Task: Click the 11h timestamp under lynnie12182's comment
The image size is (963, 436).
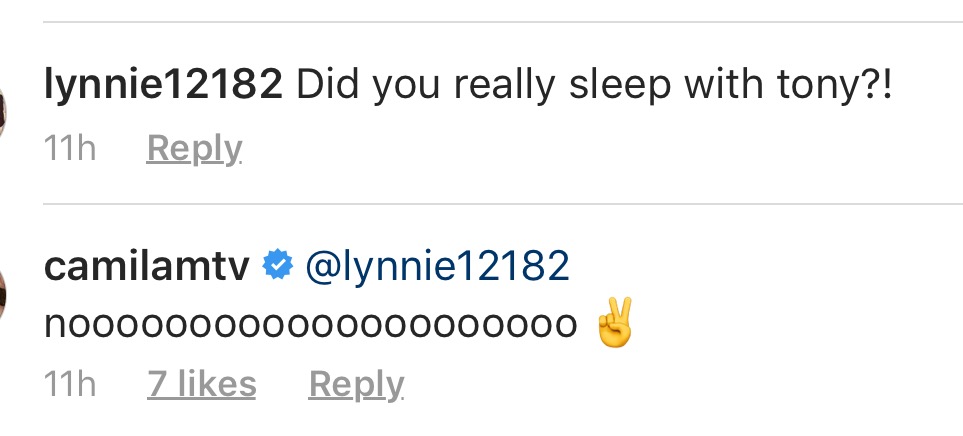Action: pyautogui.click(x=70, y=148)
